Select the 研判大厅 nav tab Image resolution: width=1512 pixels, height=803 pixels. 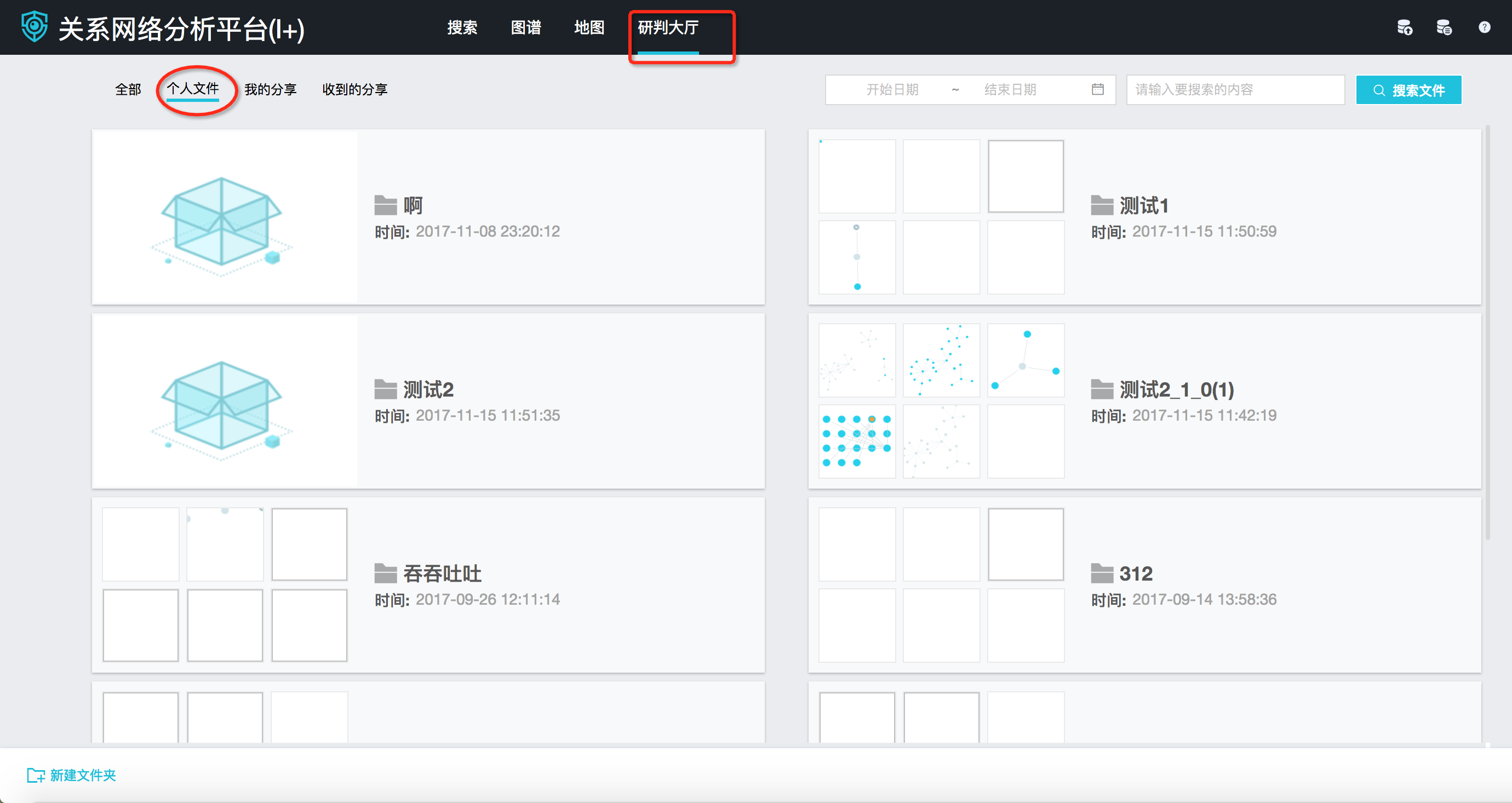click(668, 27)
